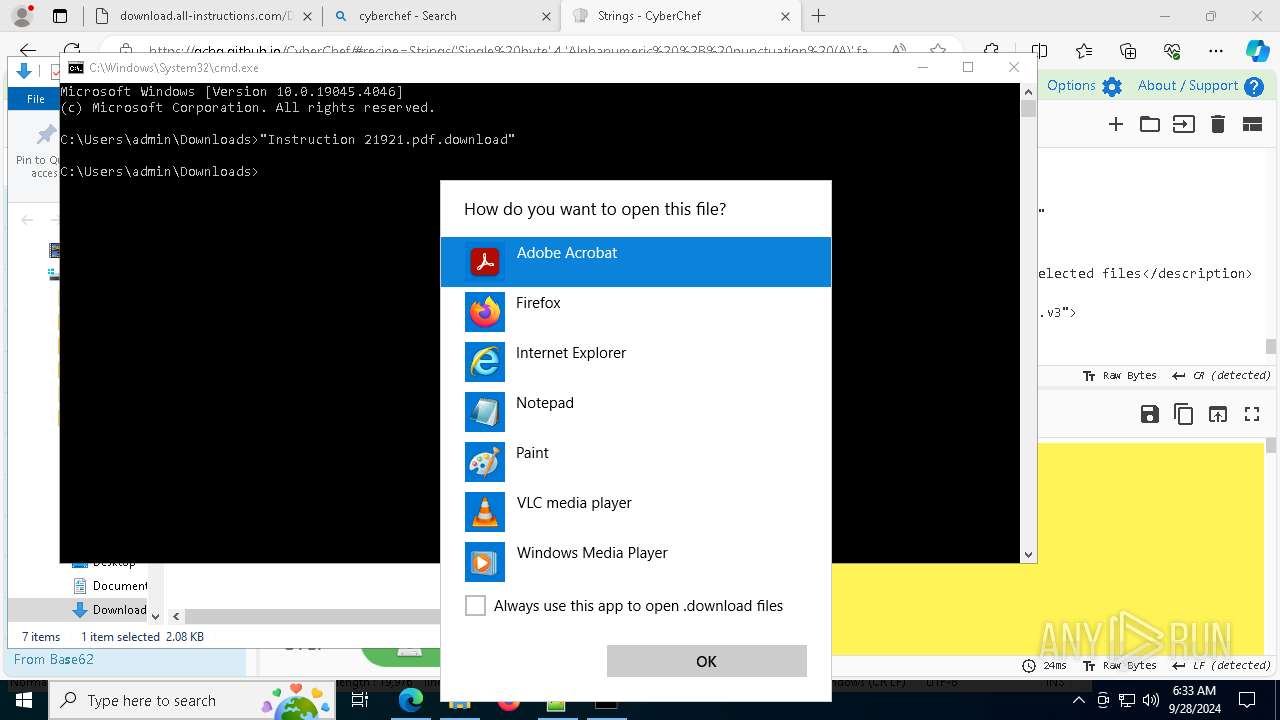Open the Windows Start menu
1280x720 pixels.
(24, 701)
